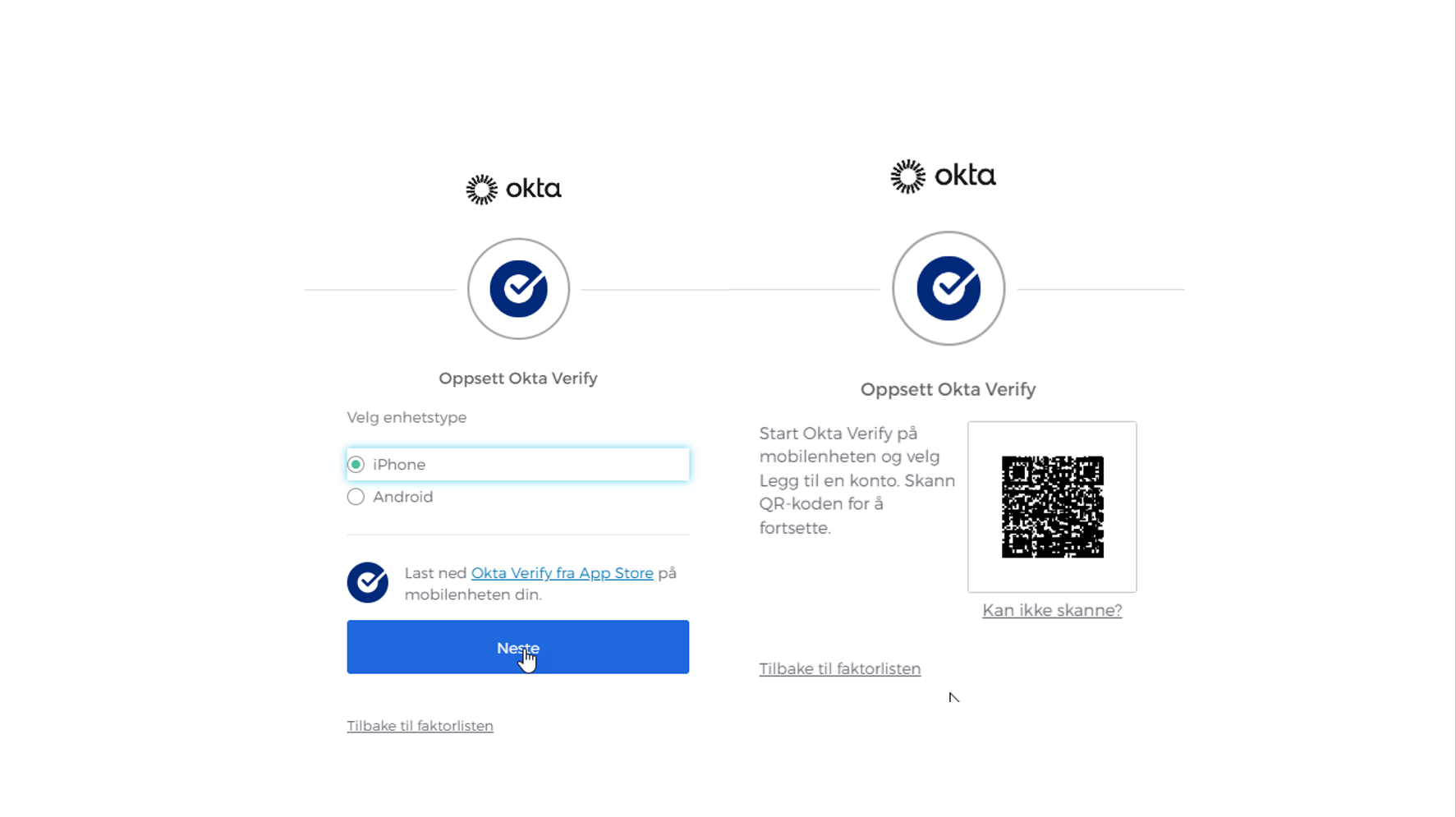Screen dimensions: 1456x817
Task: Click the iPhone option label
Action: [399, 465]
